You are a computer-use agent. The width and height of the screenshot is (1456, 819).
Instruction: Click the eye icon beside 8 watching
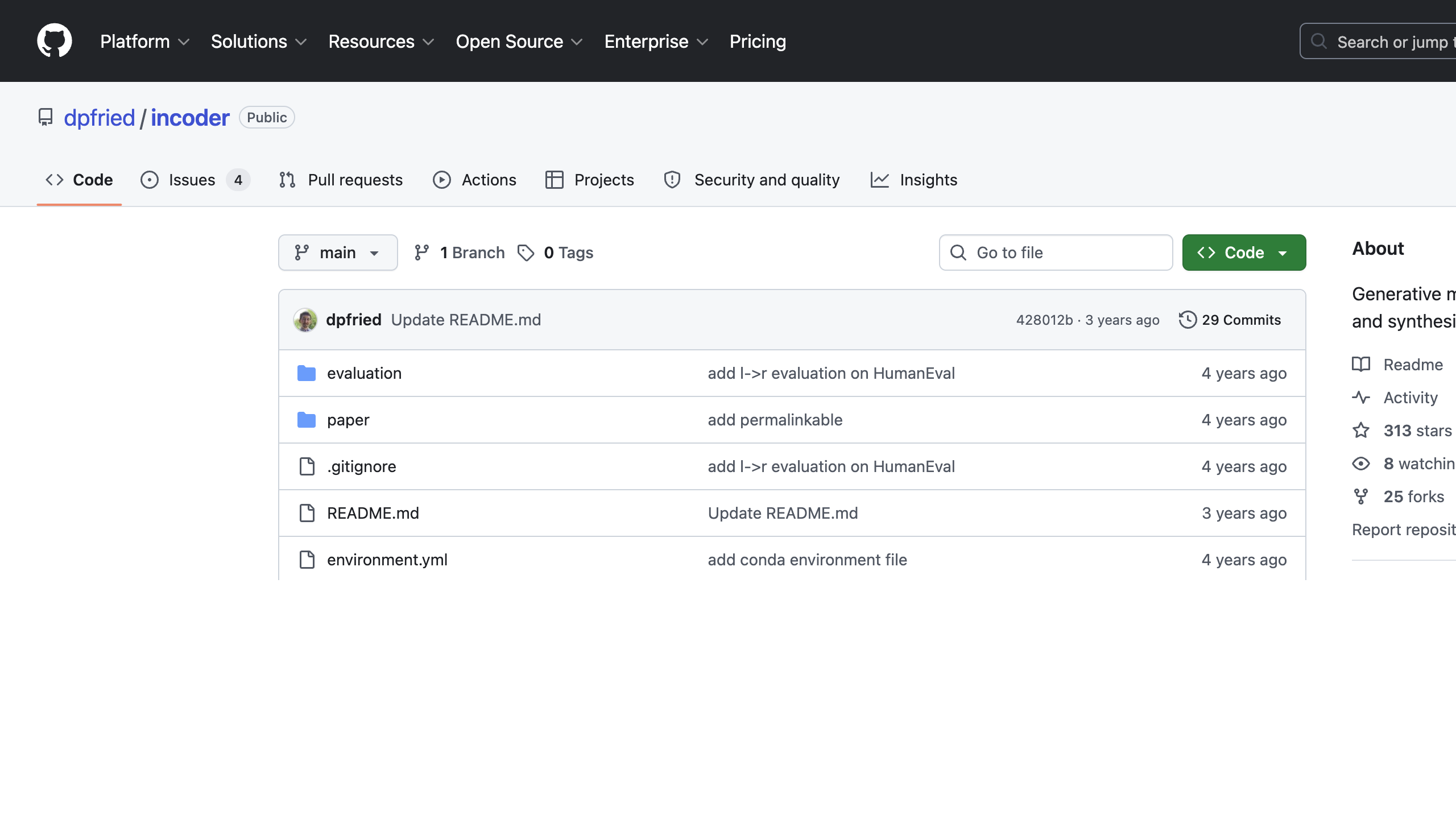pos(1361,464)
